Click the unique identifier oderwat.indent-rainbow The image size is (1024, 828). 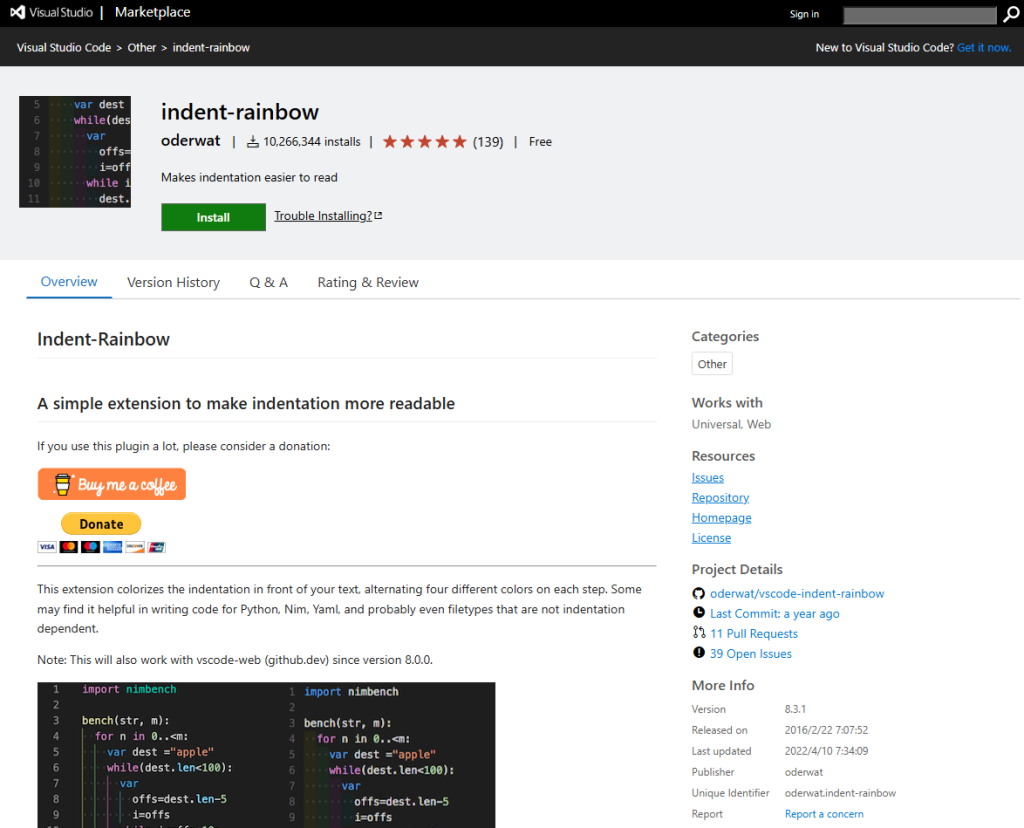click(840, 793)
